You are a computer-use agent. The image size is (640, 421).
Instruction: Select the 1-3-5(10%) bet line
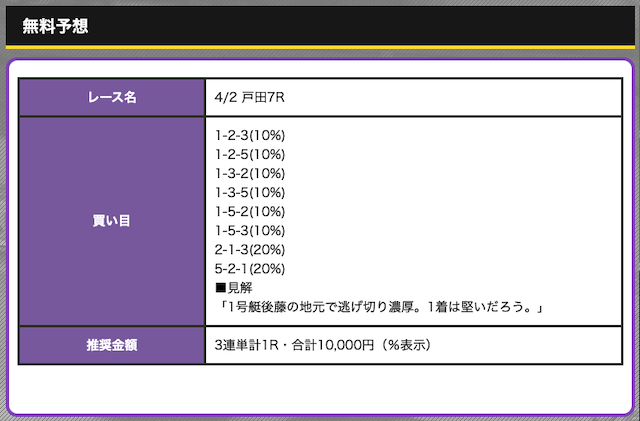point(250,192)
